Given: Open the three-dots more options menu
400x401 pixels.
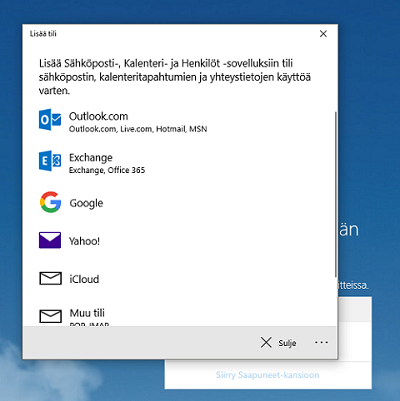Looking at the screenshot, I should [321, 342].
